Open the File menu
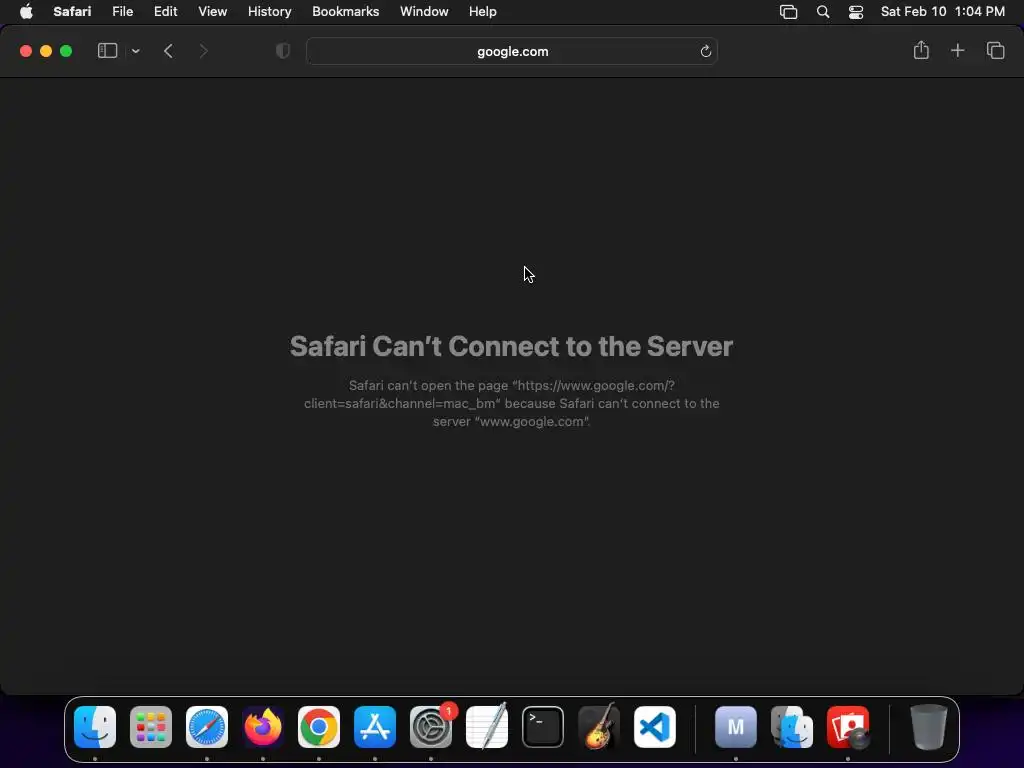This screenshot has width=1024, height=768. [123, 12]
